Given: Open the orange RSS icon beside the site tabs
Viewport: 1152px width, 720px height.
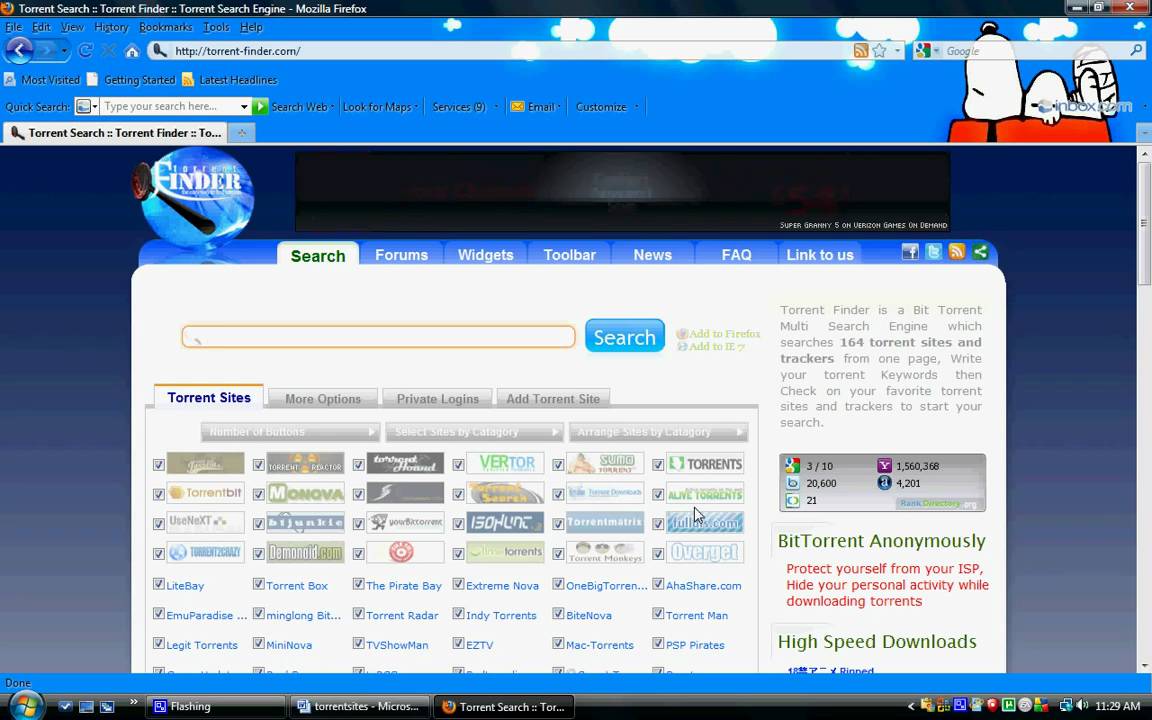Looking at the screenshot, I should (x=957, y=252).
